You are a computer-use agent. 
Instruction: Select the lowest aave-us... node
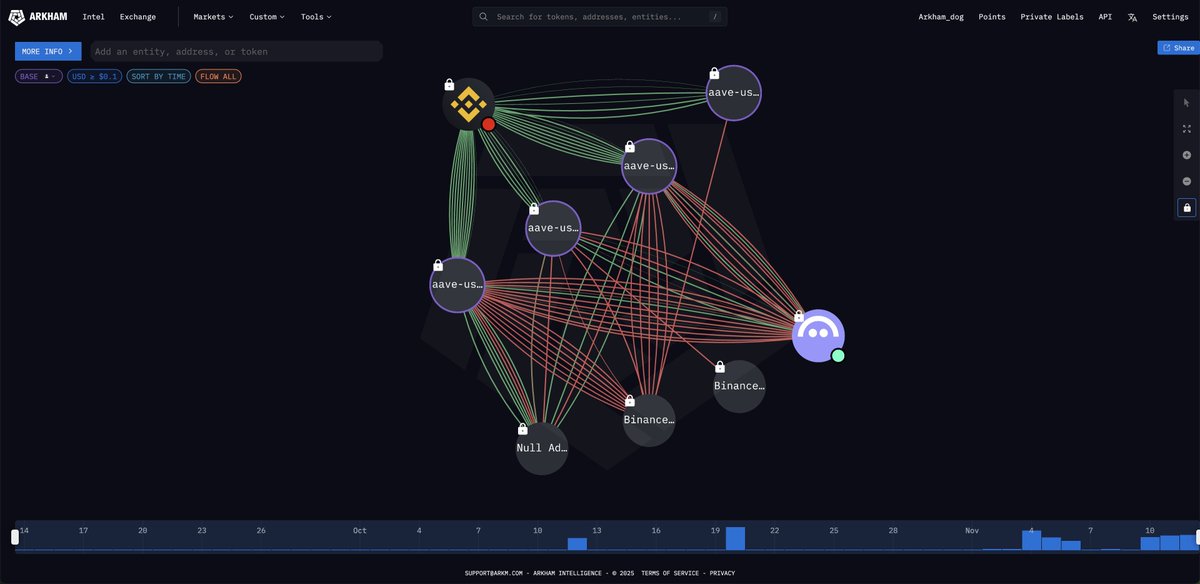pos(457,284)
